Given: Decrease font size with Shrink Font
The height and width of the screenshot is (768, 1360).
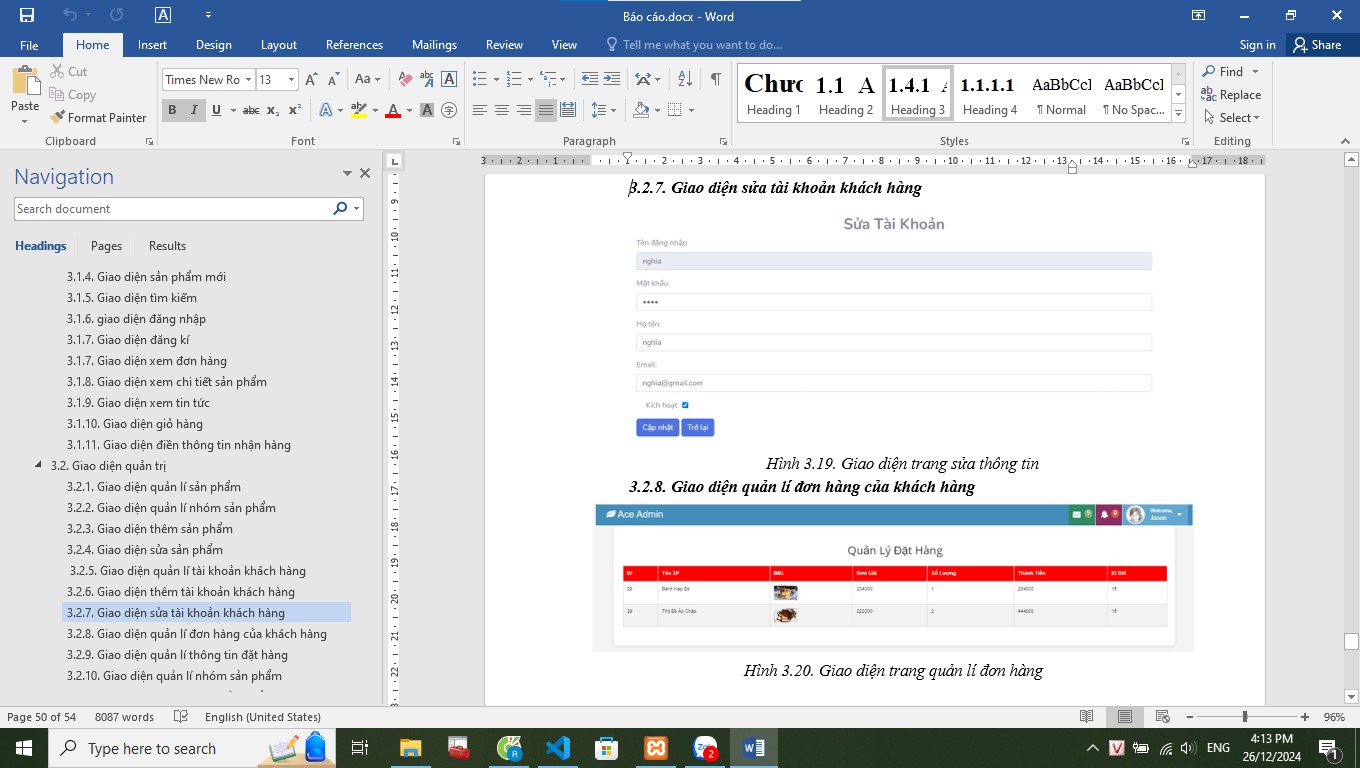Looking at the screenshot, I should [332, 79].
